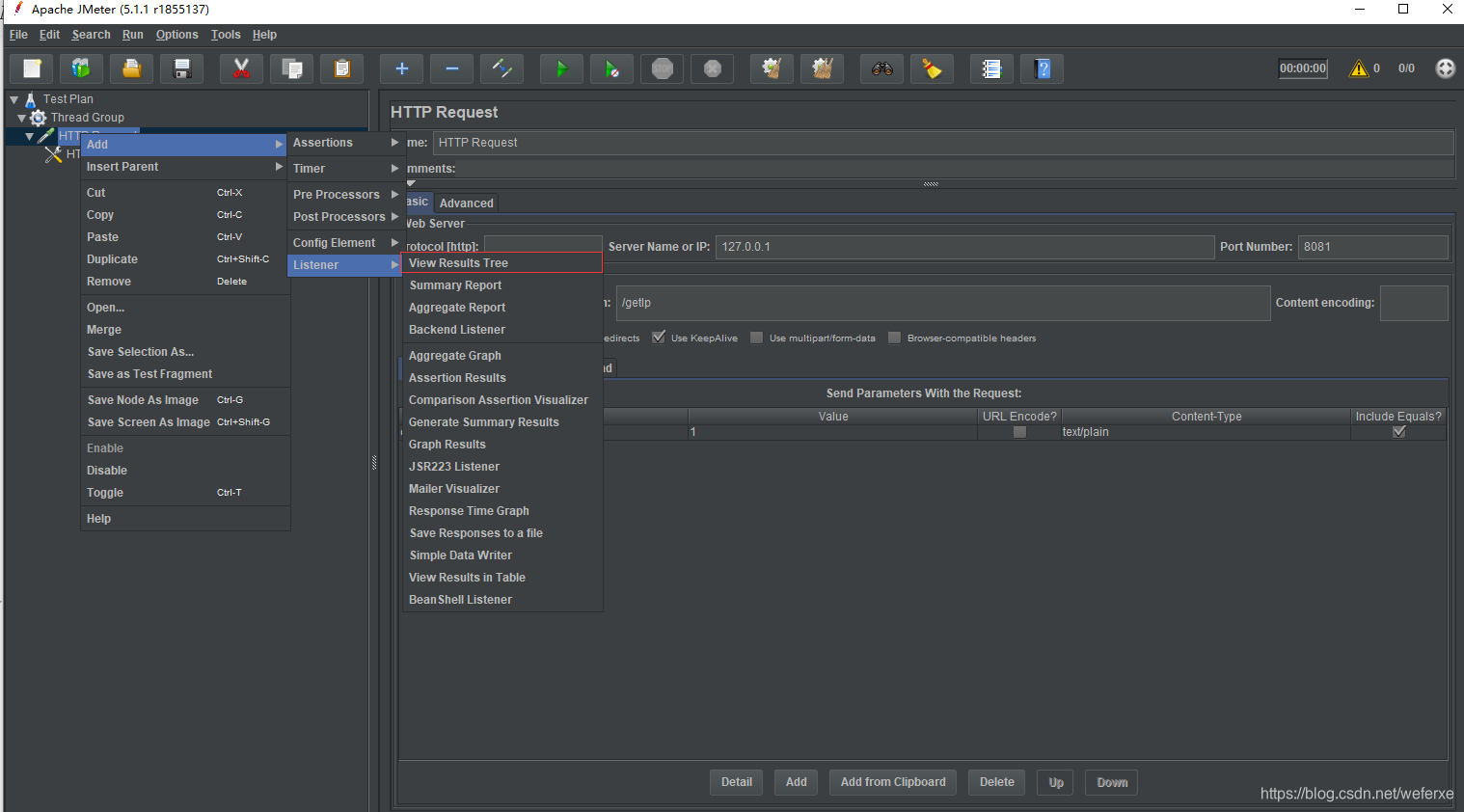This screenshot has width=1464, height=812.
Task: Start the test with green play icon
Action: [x=562, y=68]
